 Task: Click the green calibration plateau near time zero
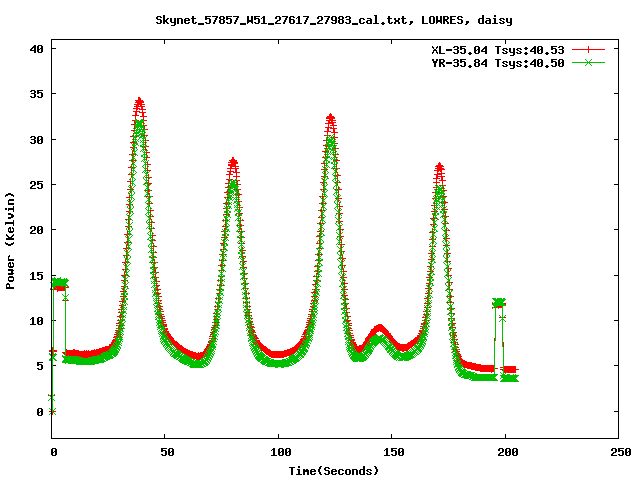(60, 282)
